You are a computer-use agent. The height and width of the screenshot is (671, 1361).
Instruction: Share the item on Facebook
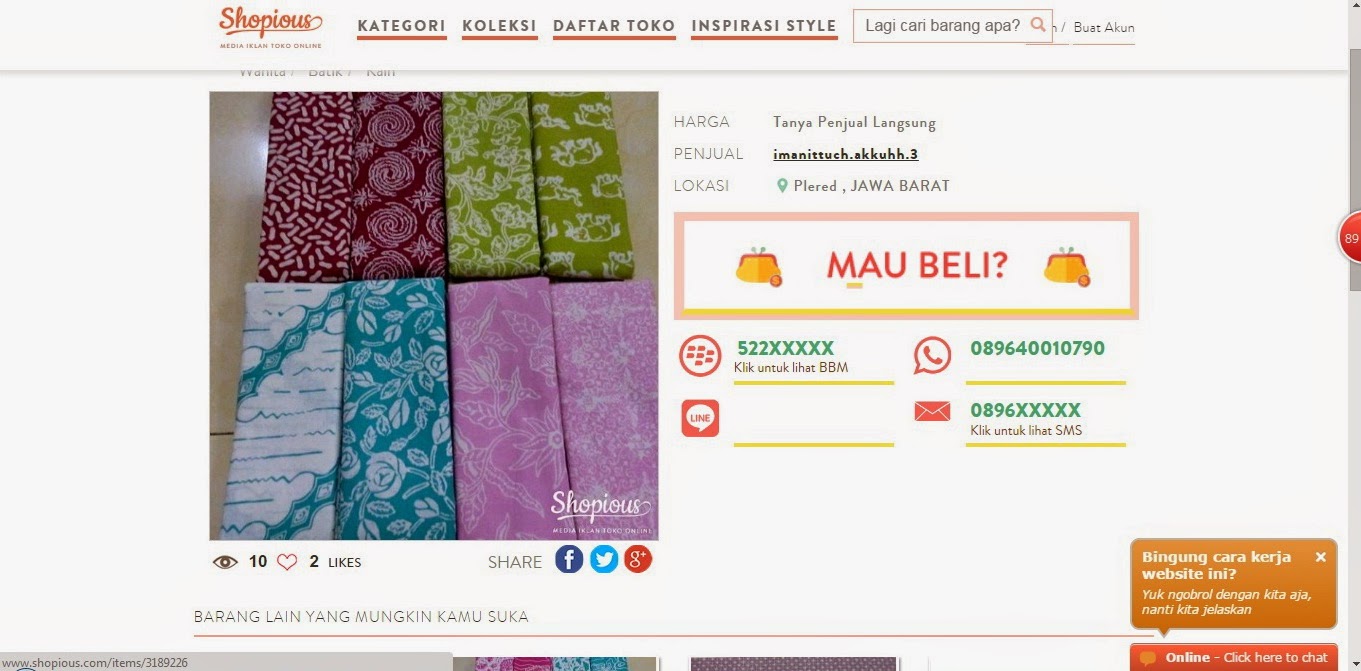(x=569, y=559)
